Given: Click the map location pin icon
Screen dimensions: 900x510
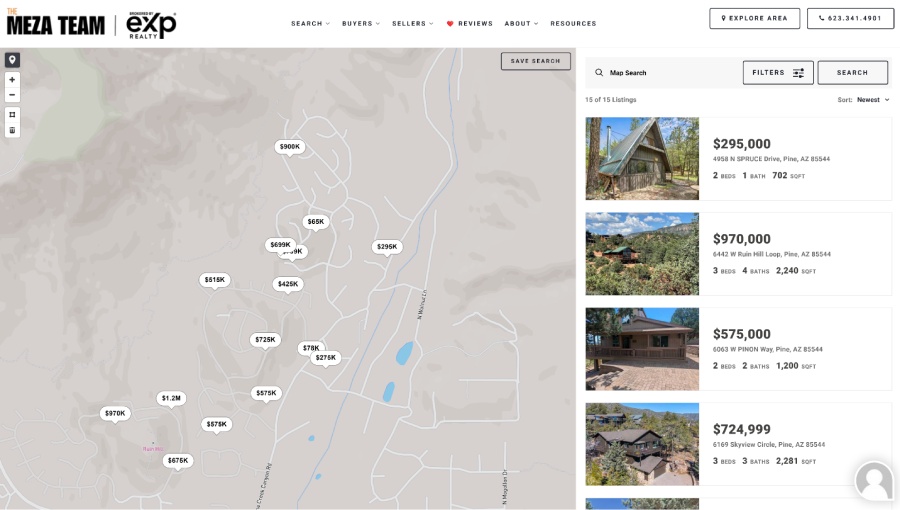Looking at the screenshot, I should click(x=12, y=60).
